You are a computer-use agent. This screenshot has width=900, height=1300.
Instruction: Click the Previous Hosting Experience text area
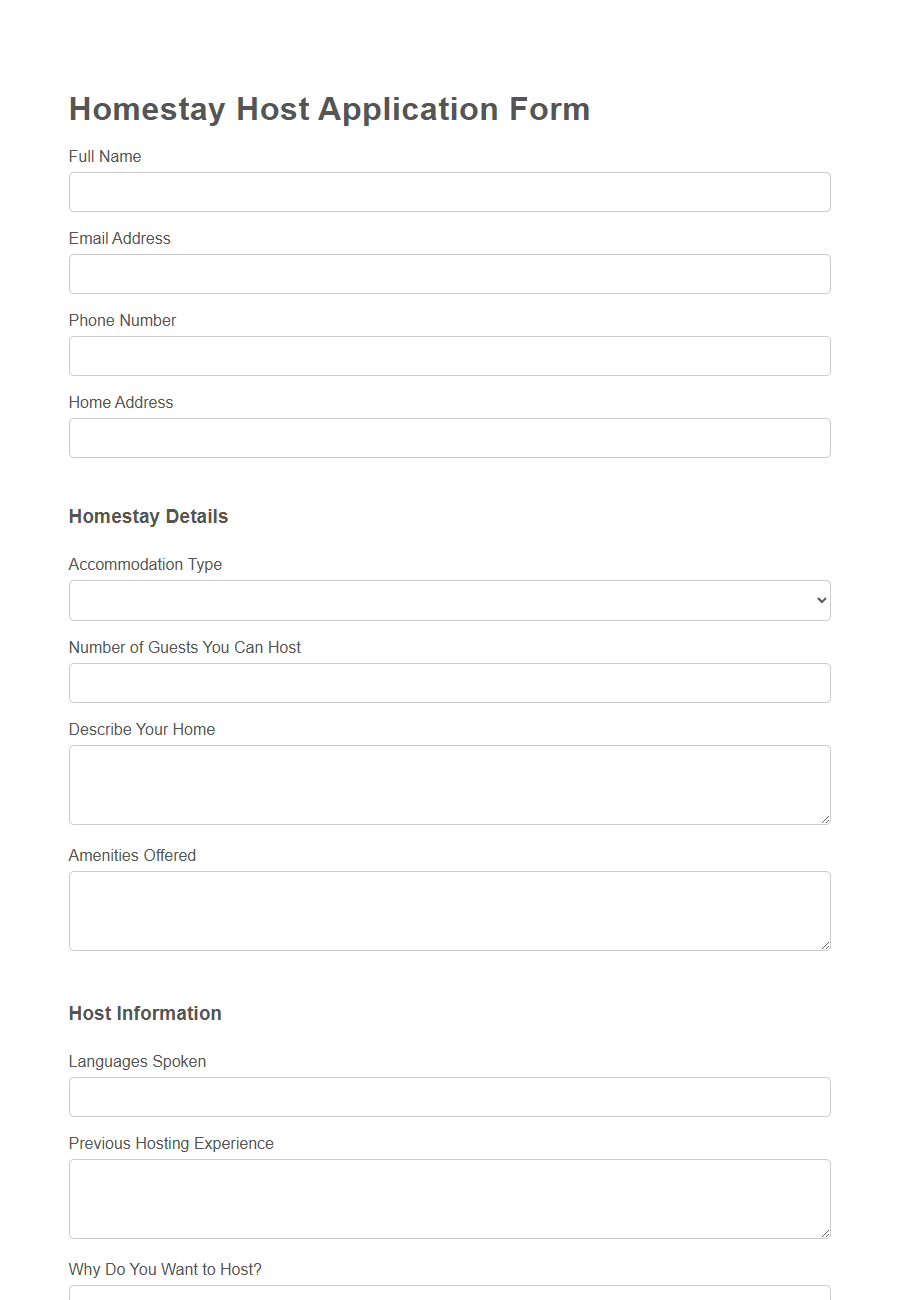point(449,1198)
